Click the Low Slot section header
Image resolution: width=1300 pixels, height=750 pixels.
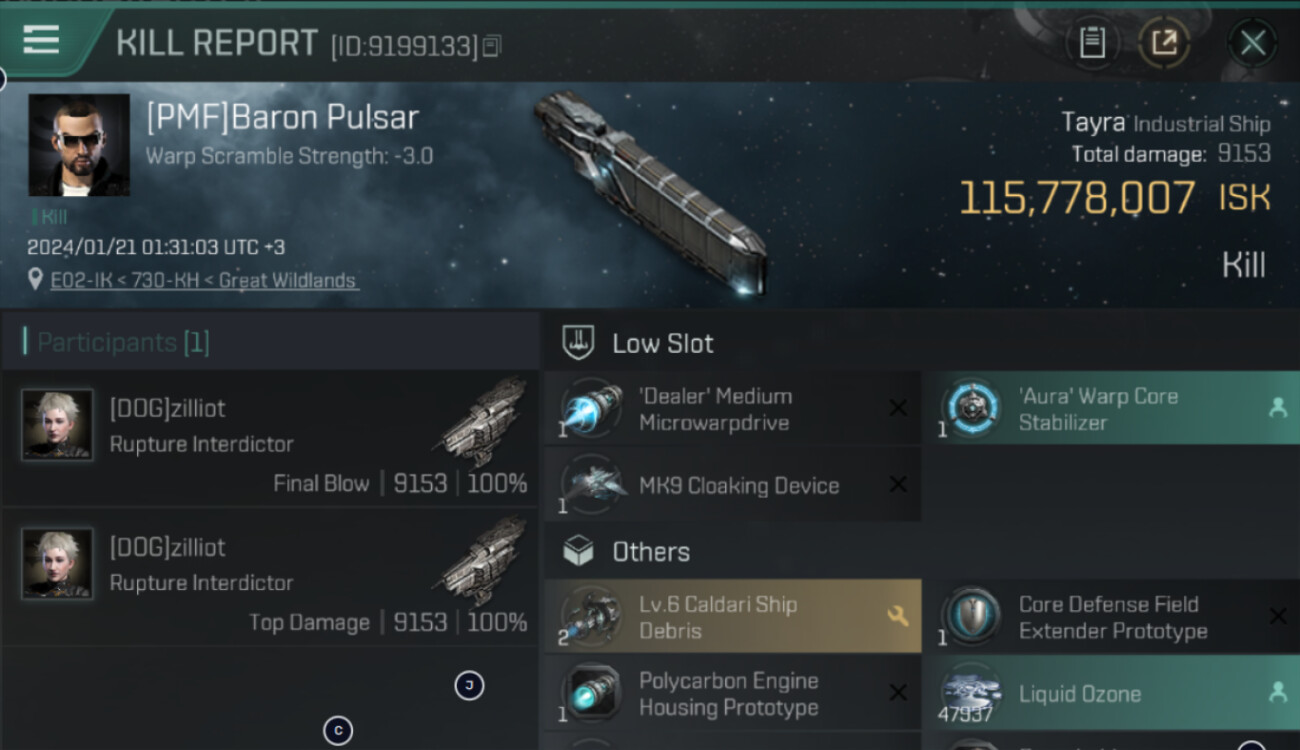662,344
